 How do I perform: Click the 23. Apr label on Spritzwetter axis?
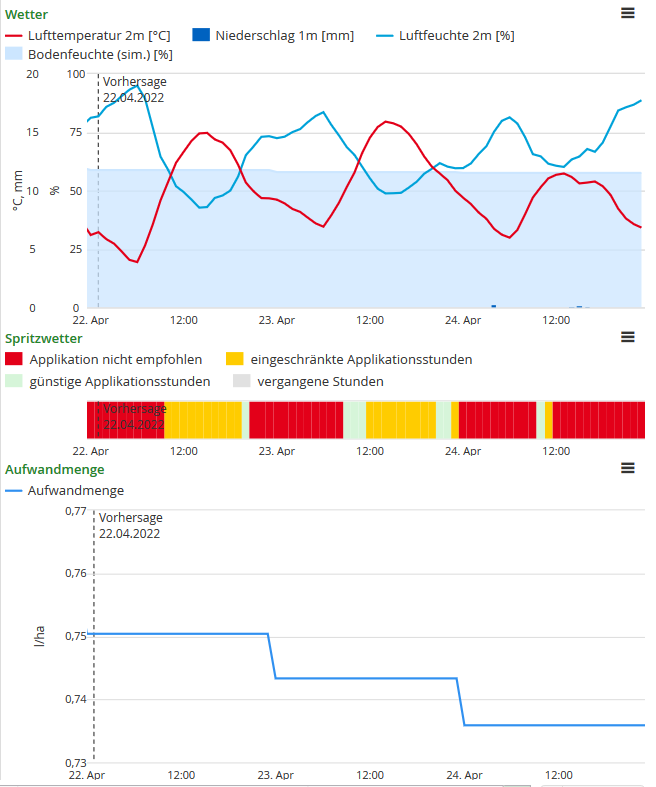276,451
